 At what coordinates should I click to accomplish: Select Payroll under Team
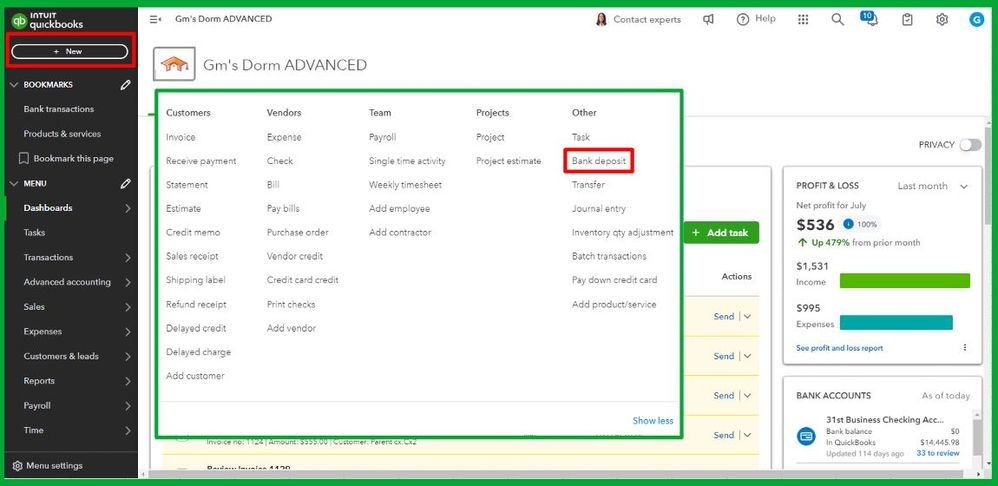tap(383, 137)
